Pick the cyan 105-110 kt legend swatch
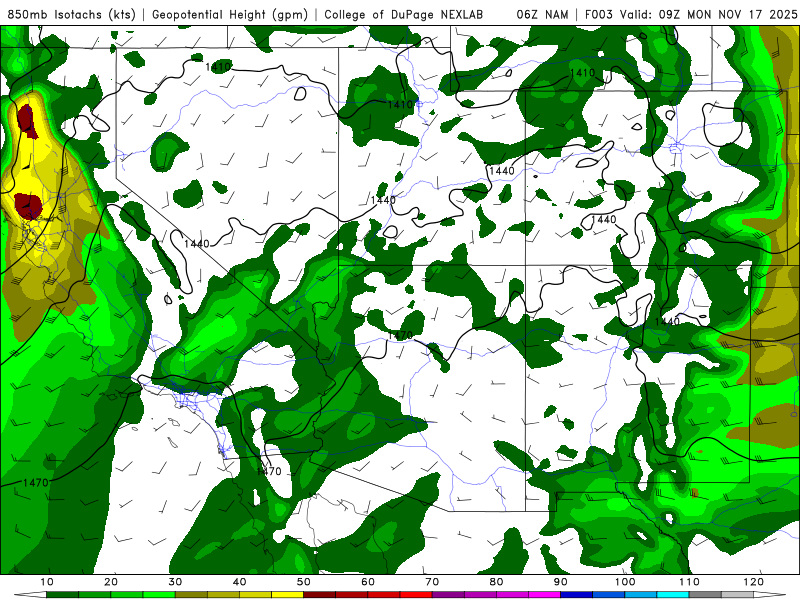800x600 pixels. pos(673,594)
